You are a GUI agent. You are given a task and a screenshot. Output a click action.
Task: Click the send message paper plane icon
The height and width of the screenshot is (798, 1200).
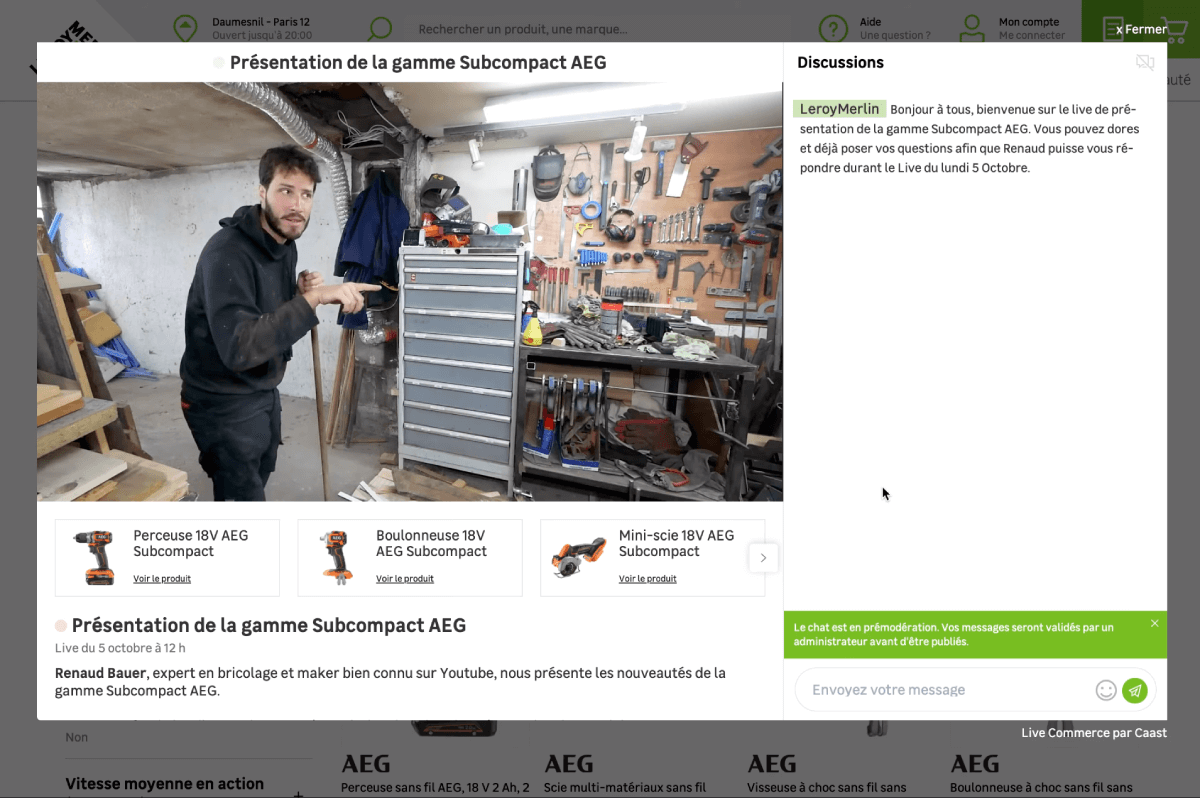point(1134,690)
